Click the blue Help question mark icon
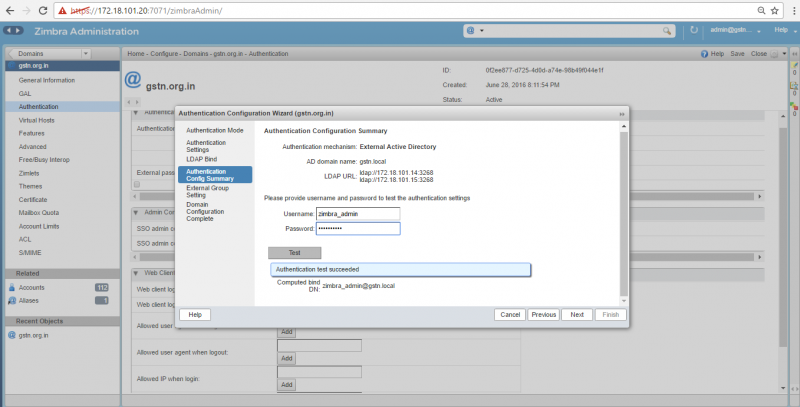800x407 pixels. coord(704,54)
